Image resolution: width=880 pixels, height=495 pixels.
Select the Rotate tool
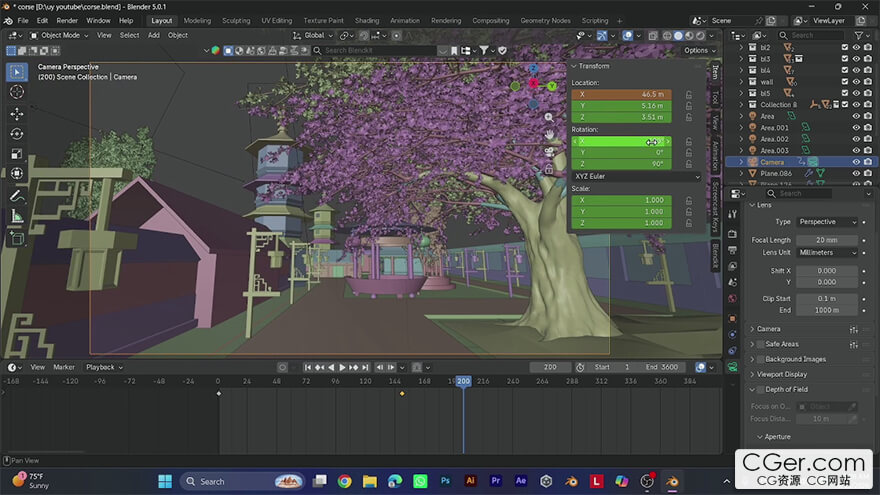pyautogui.click(x=17, y=134)
